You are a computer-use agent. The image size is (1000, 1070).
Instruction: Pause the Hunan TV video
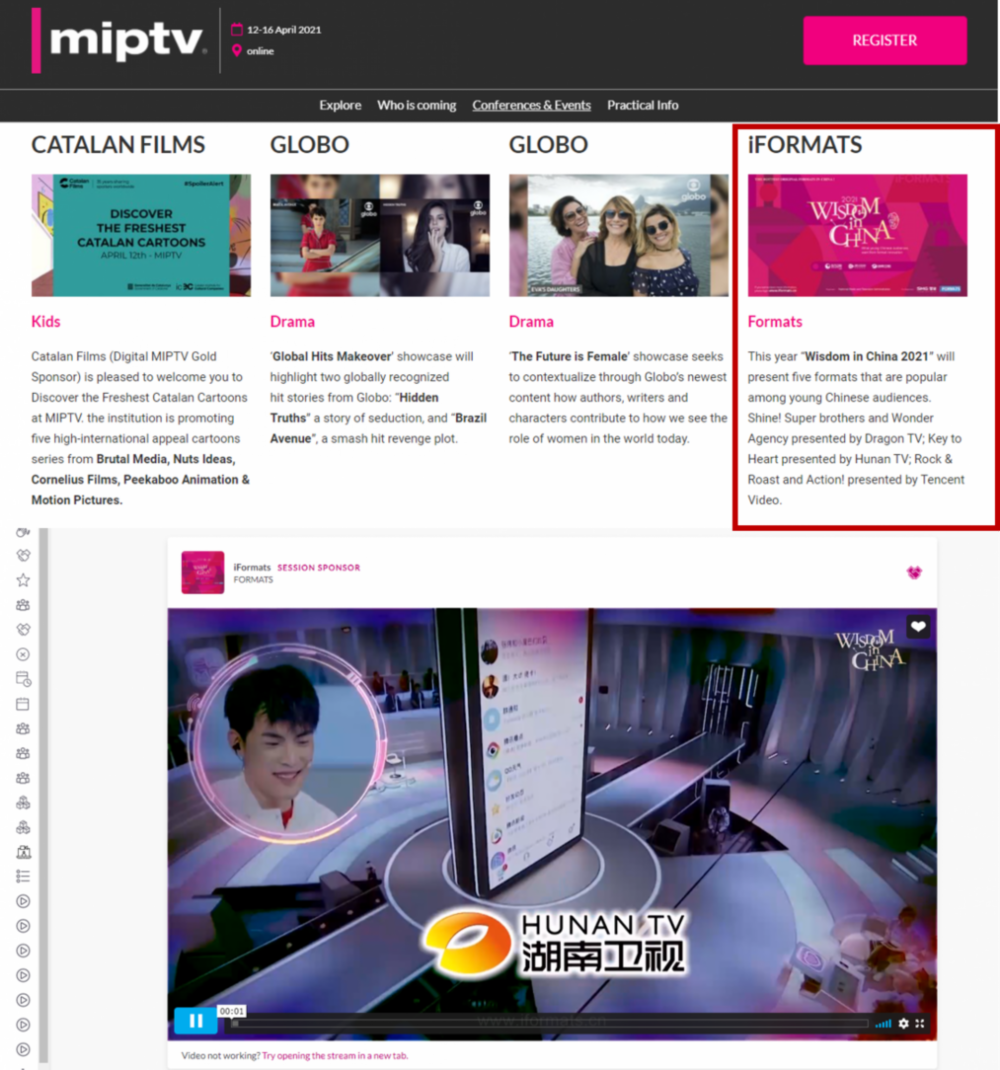(195, 1021)
